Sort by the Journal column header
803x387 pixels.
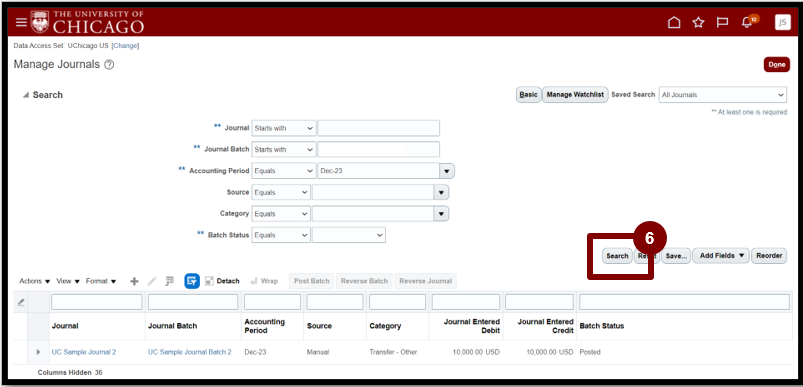[x=65, y=326]
